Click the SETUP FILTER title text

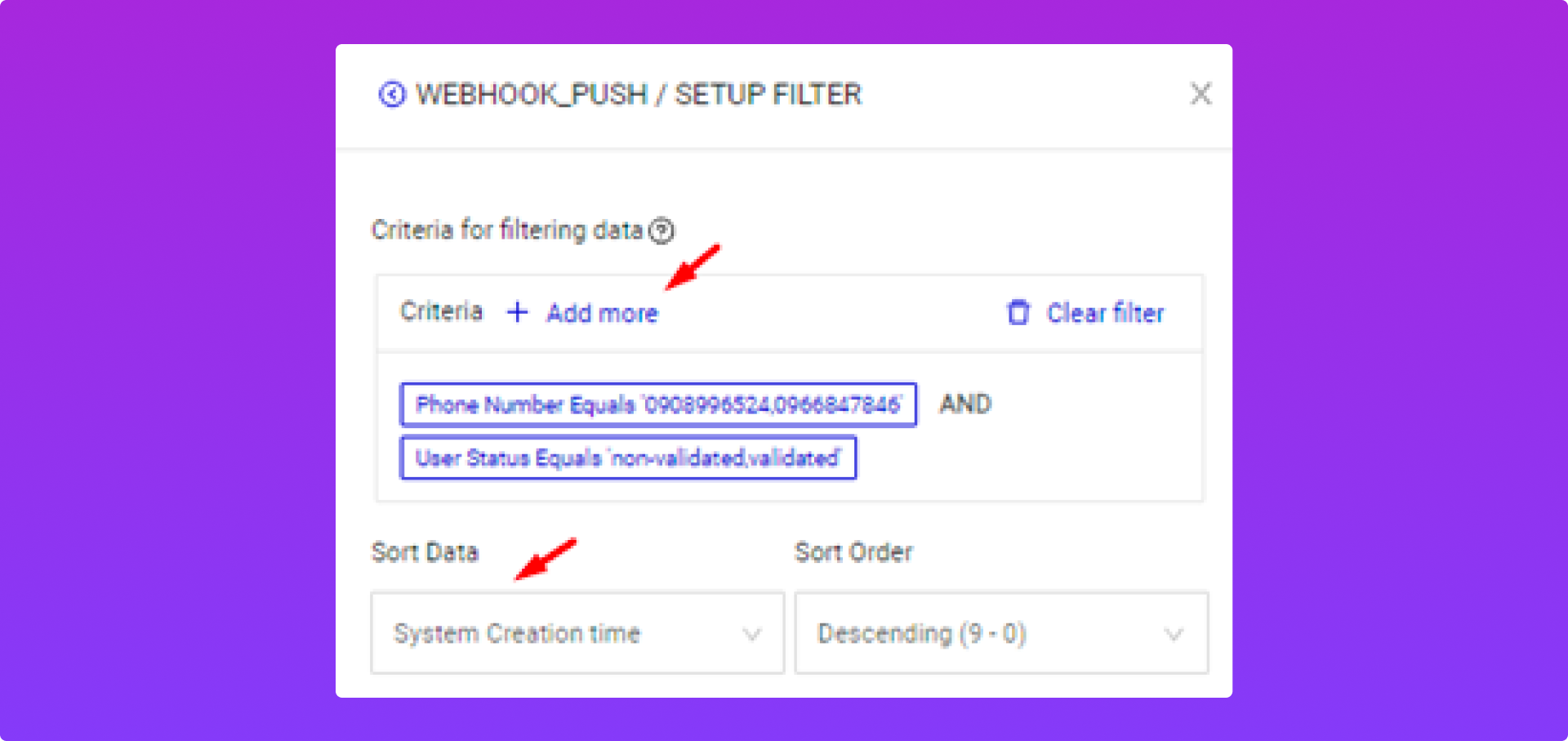[x=768, y=95]
